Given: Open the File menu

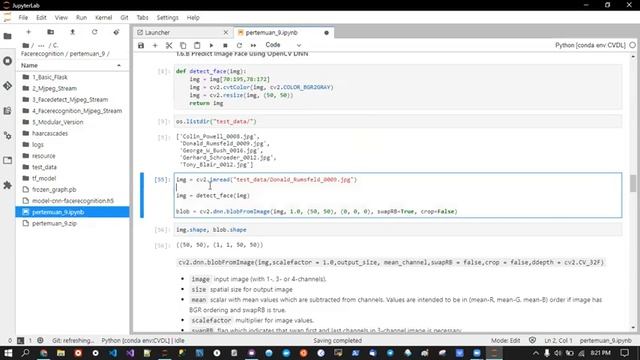Looking at the screenshot, I should [23, 18].
